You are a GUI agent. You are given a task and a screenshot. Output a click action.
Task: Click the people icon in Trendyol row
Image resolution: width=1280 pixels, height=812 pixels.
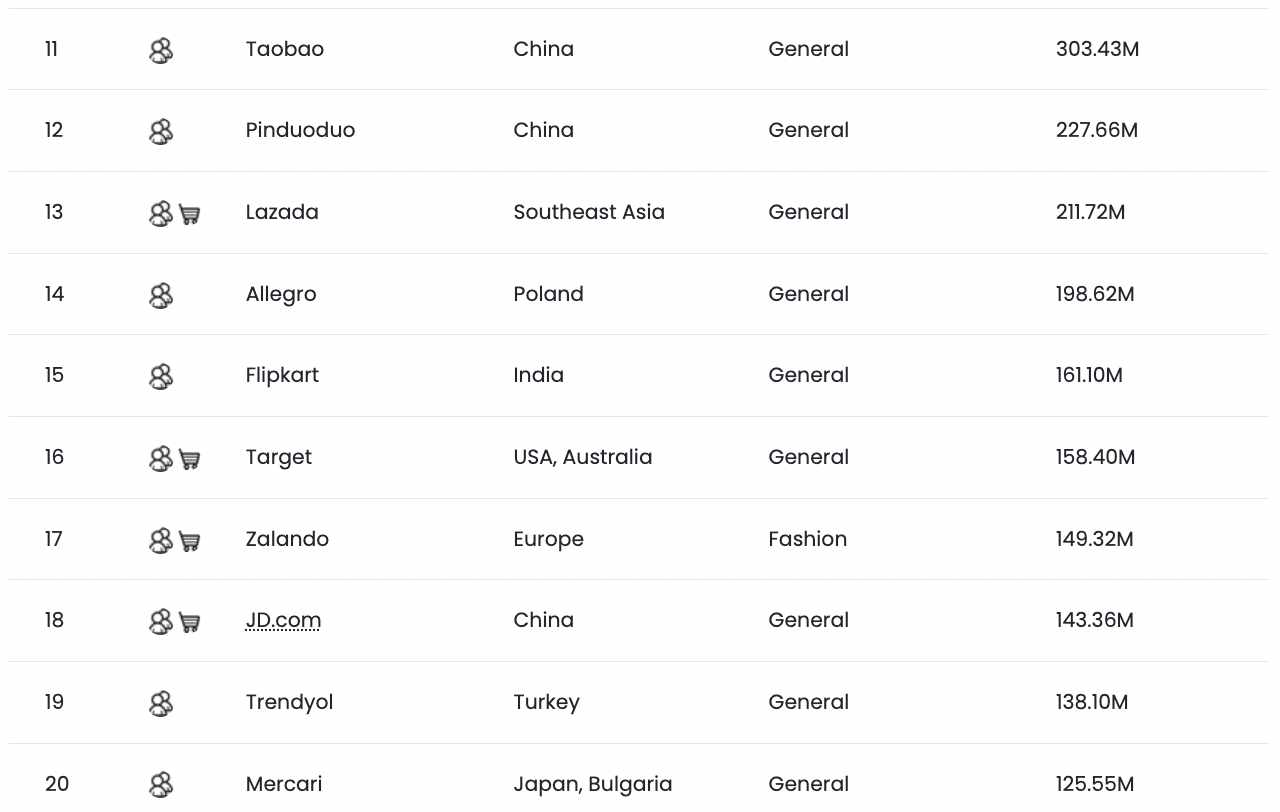(161, 704)
